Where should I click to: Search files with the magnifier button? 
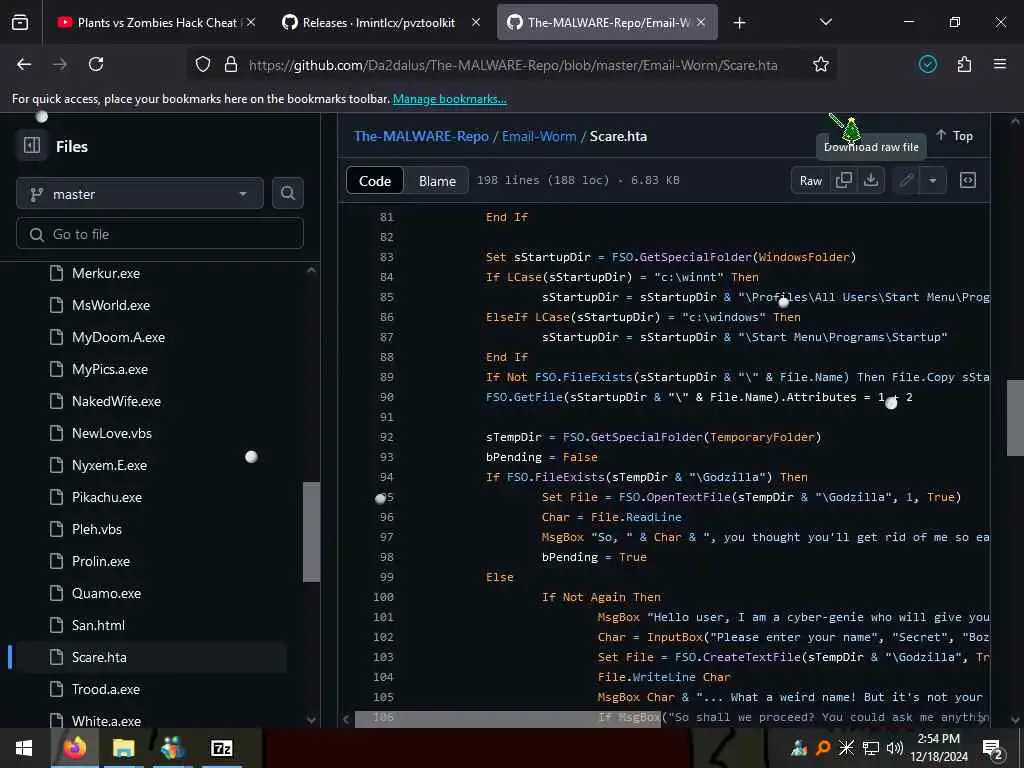[287, 193]
